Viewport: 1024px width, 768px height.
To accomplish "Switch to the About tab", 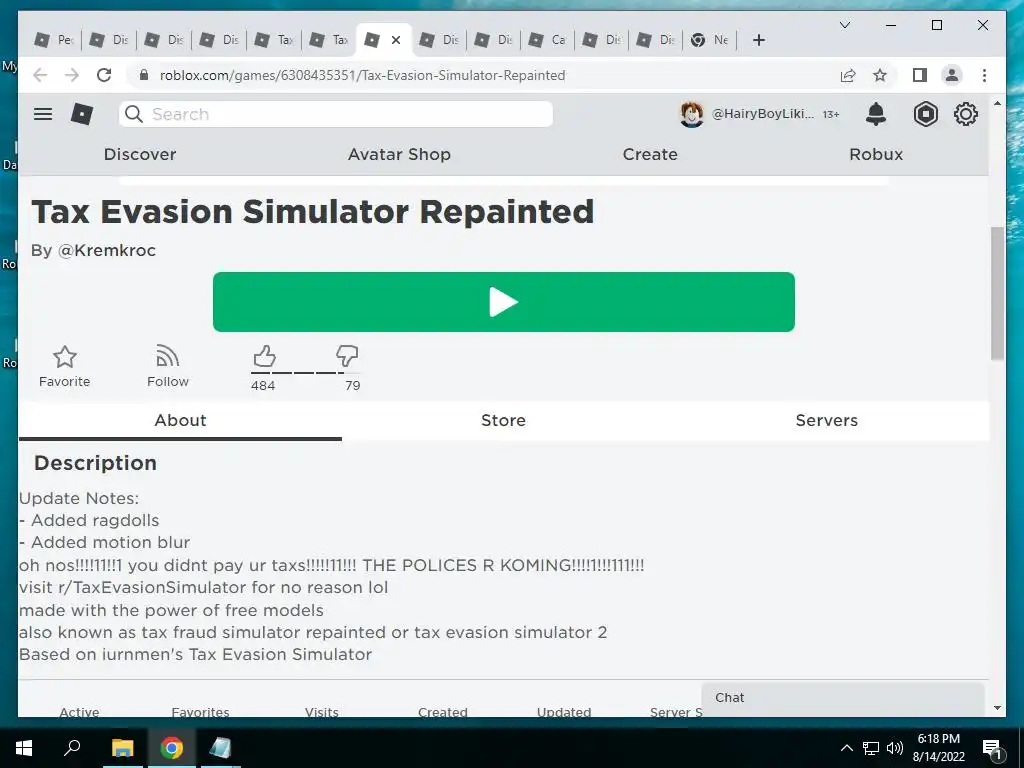I will (x=180, y=421).
